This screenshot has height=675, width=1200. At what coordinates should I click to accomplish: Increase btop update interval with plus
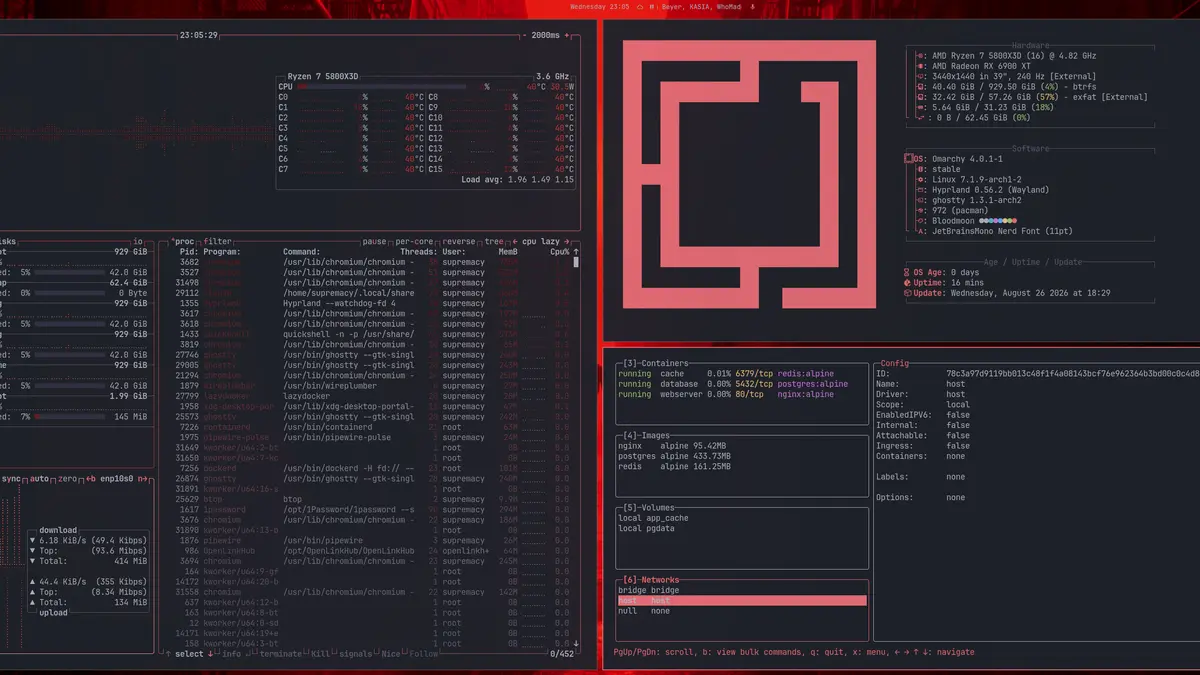(567, 35)
